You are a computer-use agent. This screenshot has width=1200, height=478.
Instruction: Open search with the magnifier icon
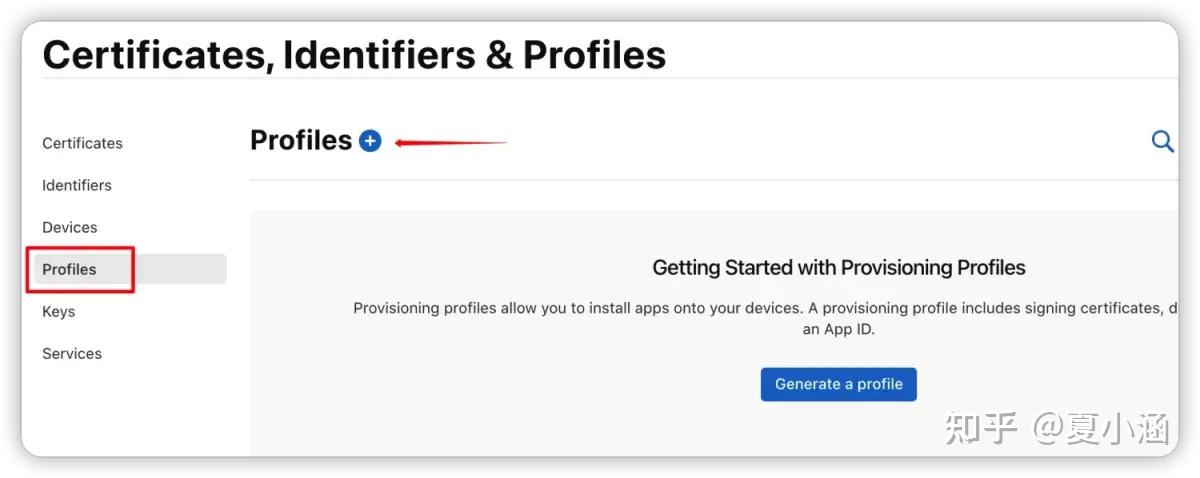[1162, 142]
